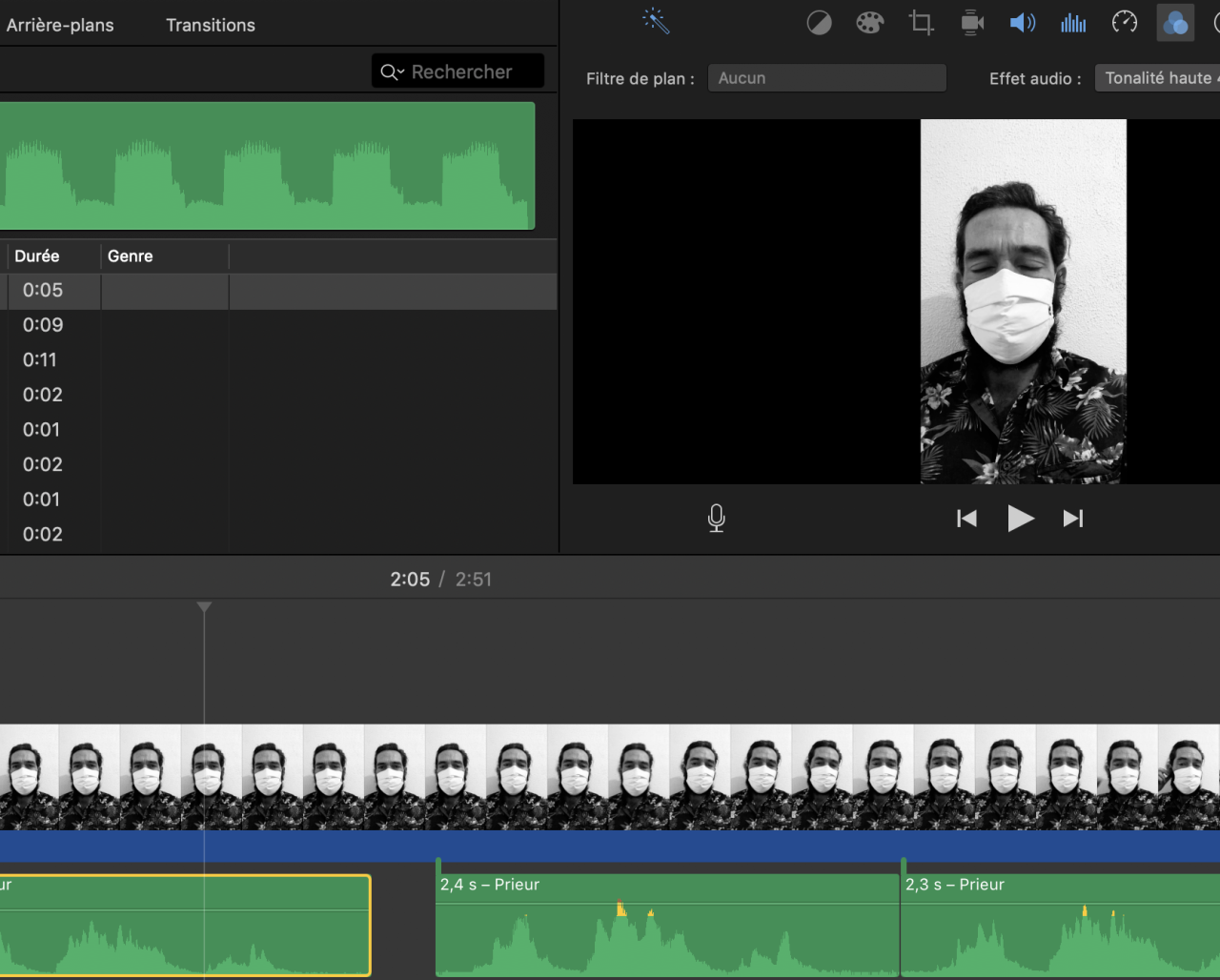Sort the list by Durée column
This screenshot has width=1220, height=980.
(37, 256)
